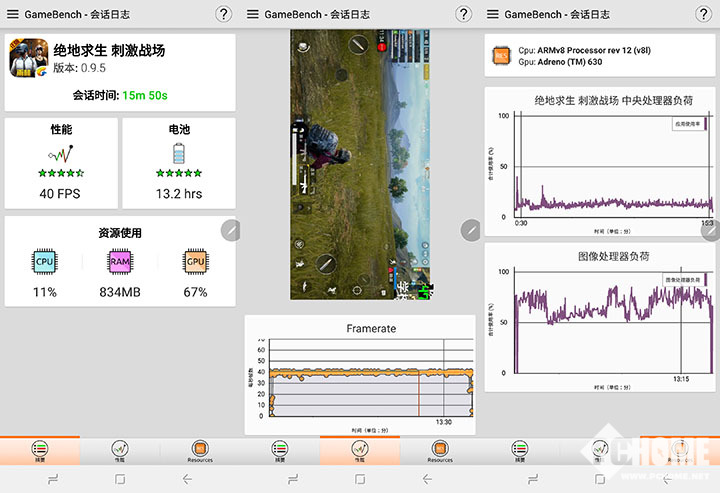The image size is (720, 493).
Task: Switch to 性能 tab on the summary screen
Action: (x=119, y=451)
